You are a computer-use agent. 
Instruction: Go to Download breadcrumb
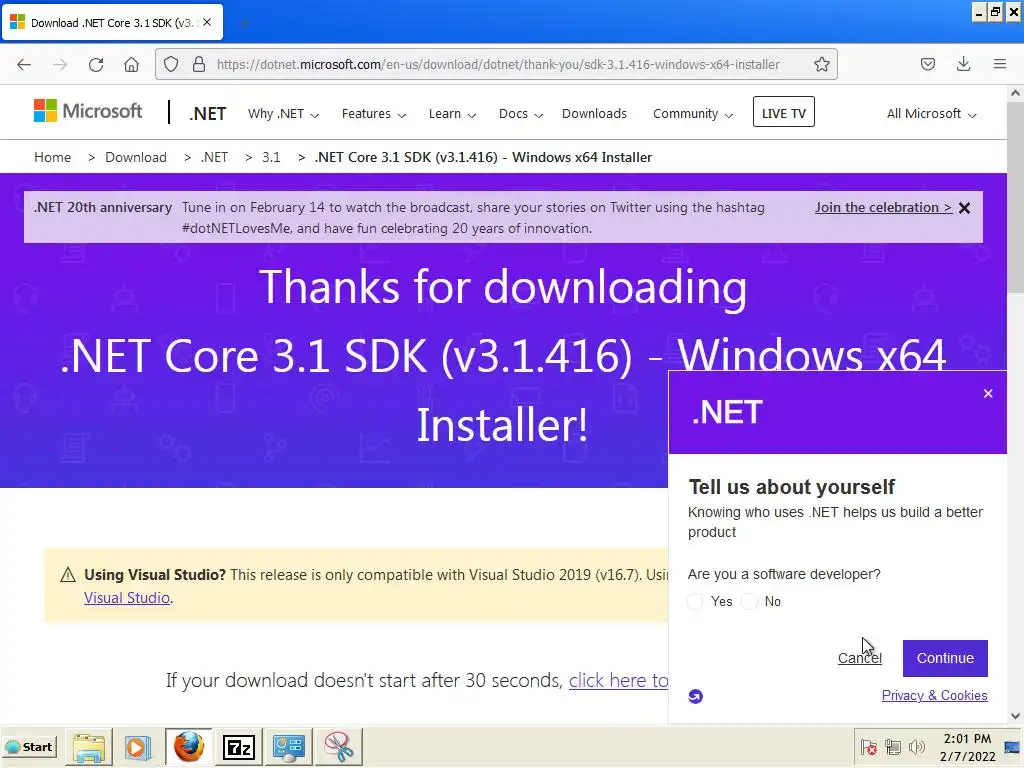(136, 157)
